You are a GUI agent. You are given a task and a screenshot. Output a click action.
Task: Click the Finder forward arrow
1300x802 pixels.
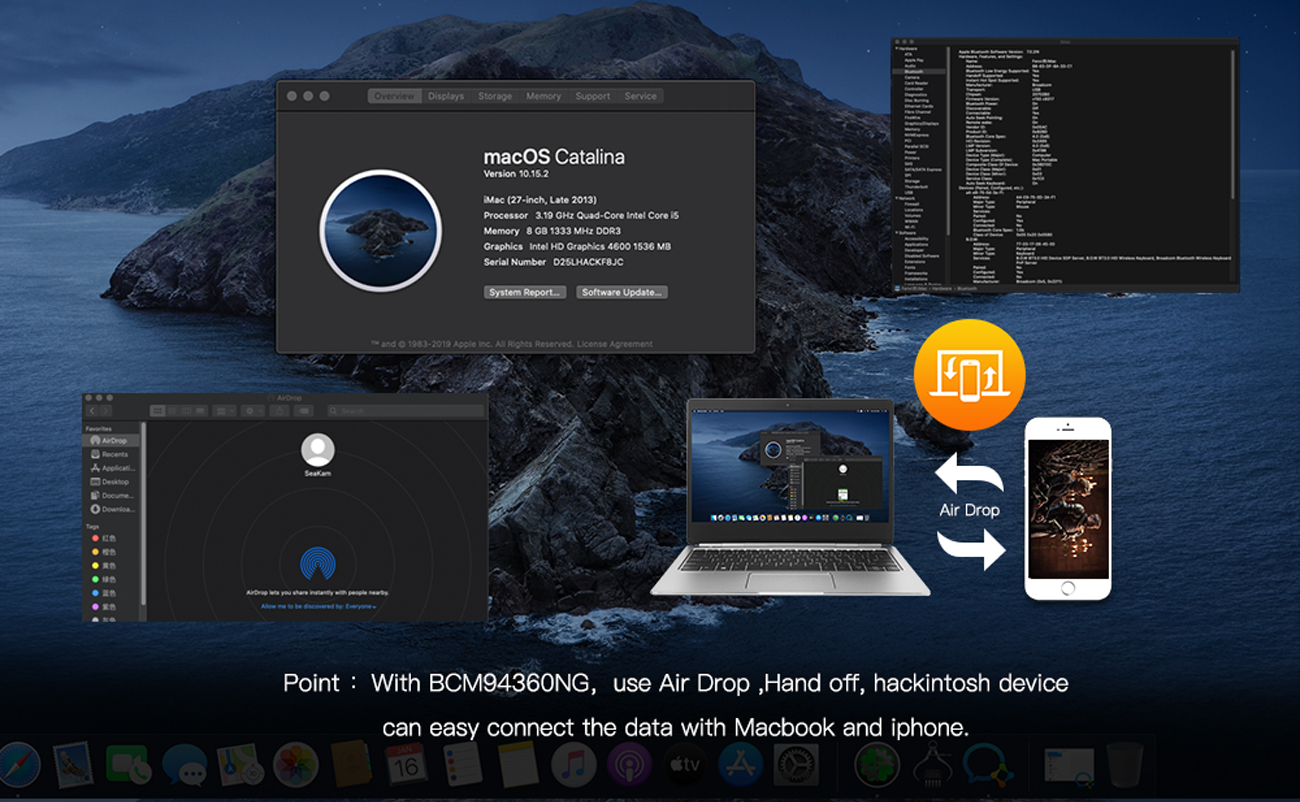tap(106, 411)
